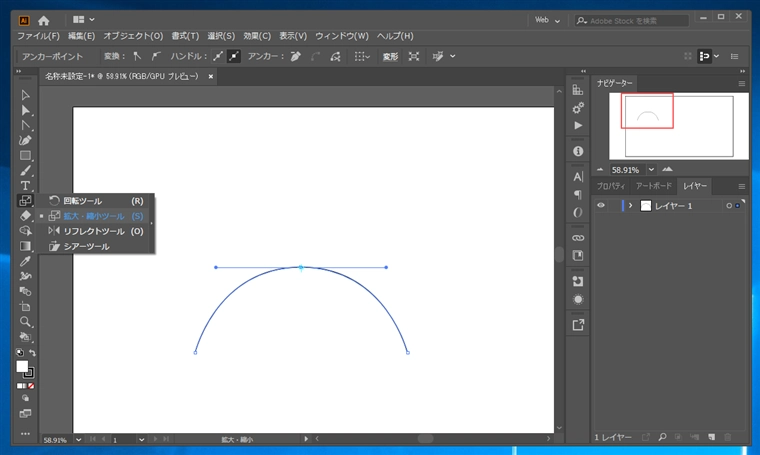This screenshot has width=760, height=455.
Task: Click Navigator preview red view box
Action: pos(647,110)
